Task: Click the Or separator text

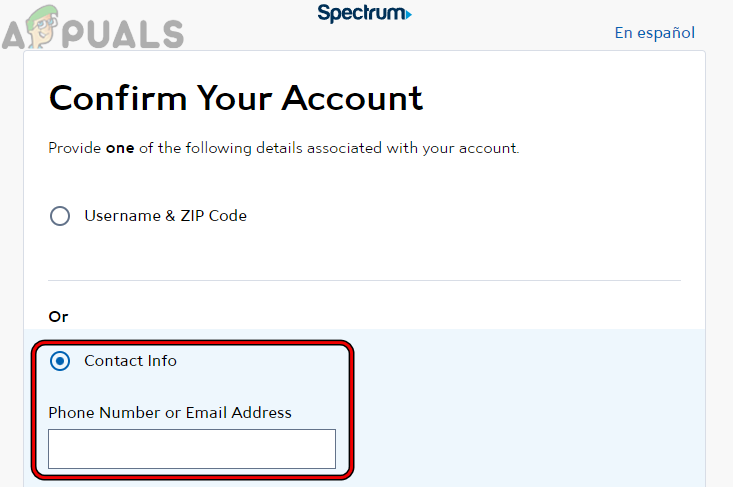Action: (58, 316)
